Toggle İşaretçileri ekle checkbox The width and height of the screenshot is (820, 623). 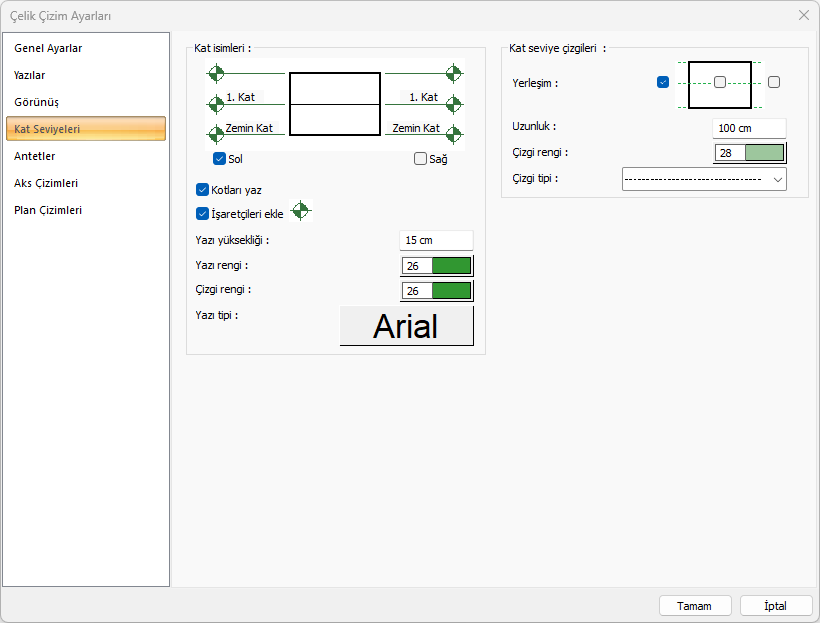(203, 213)
